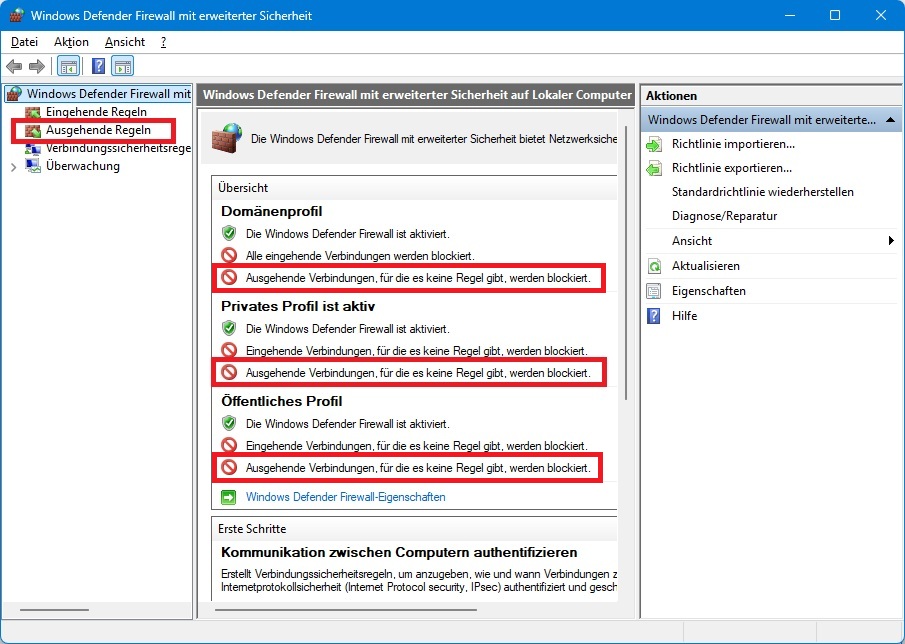Image resolution: width=905 pixels, height=644 pixels.
Task: Click the Privates Profil ist aktiv heading
Action: pyautogui.click(x=298, y=306)
